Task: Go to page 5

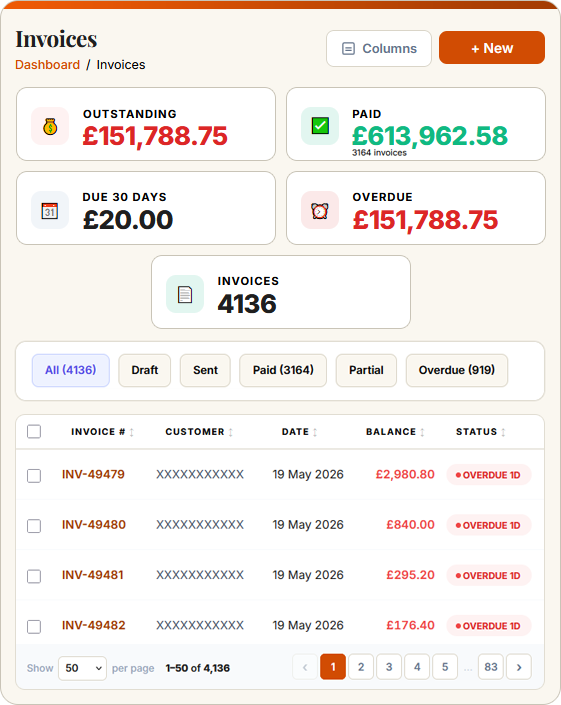Action: [445, 667]
